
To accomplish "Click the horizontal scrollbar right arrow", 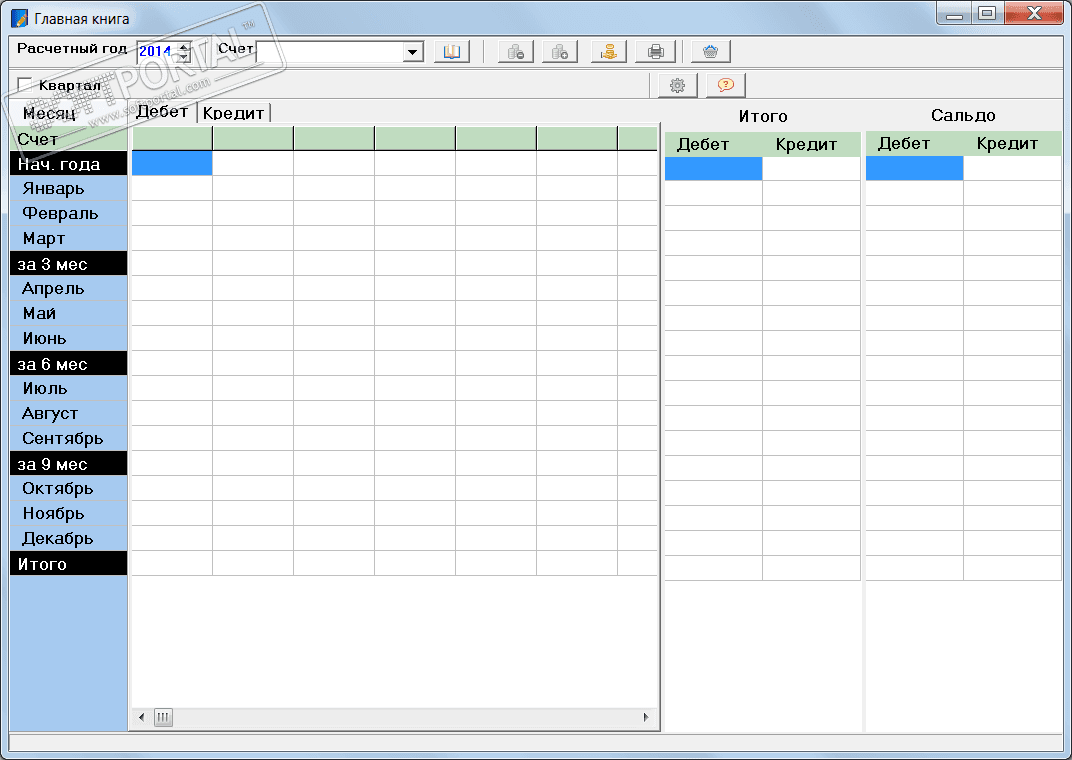I will click(646, 717).
